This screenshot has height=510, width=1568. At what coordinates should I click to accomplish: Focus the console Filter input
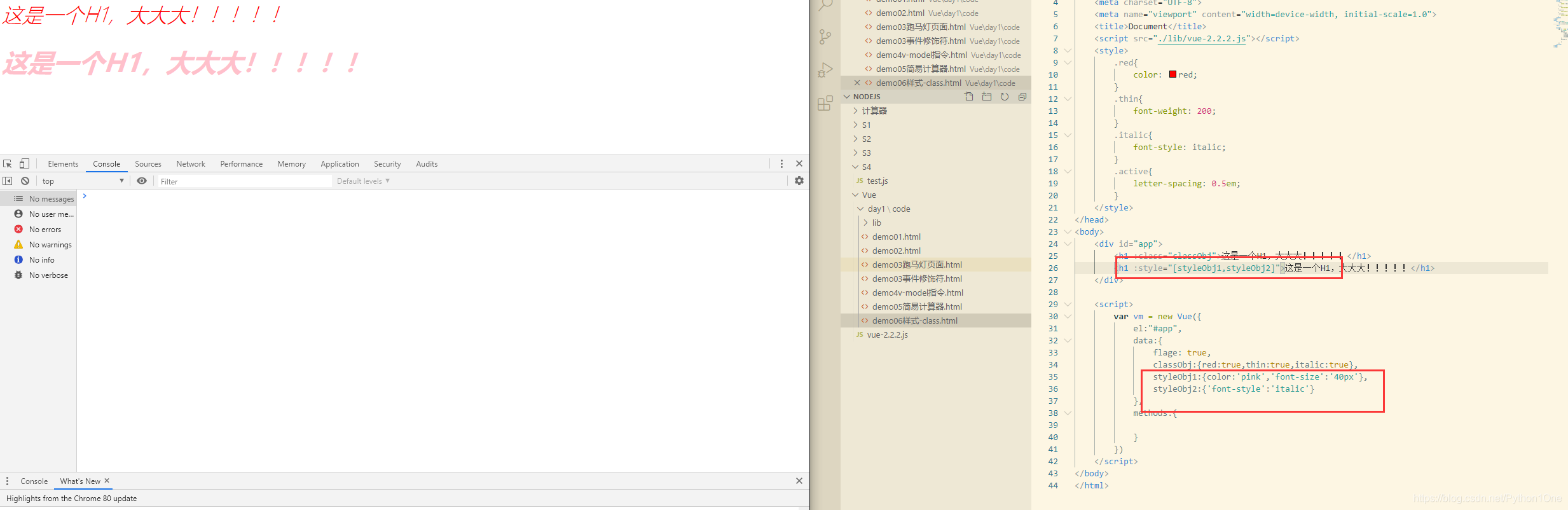(x=245, y=181)
